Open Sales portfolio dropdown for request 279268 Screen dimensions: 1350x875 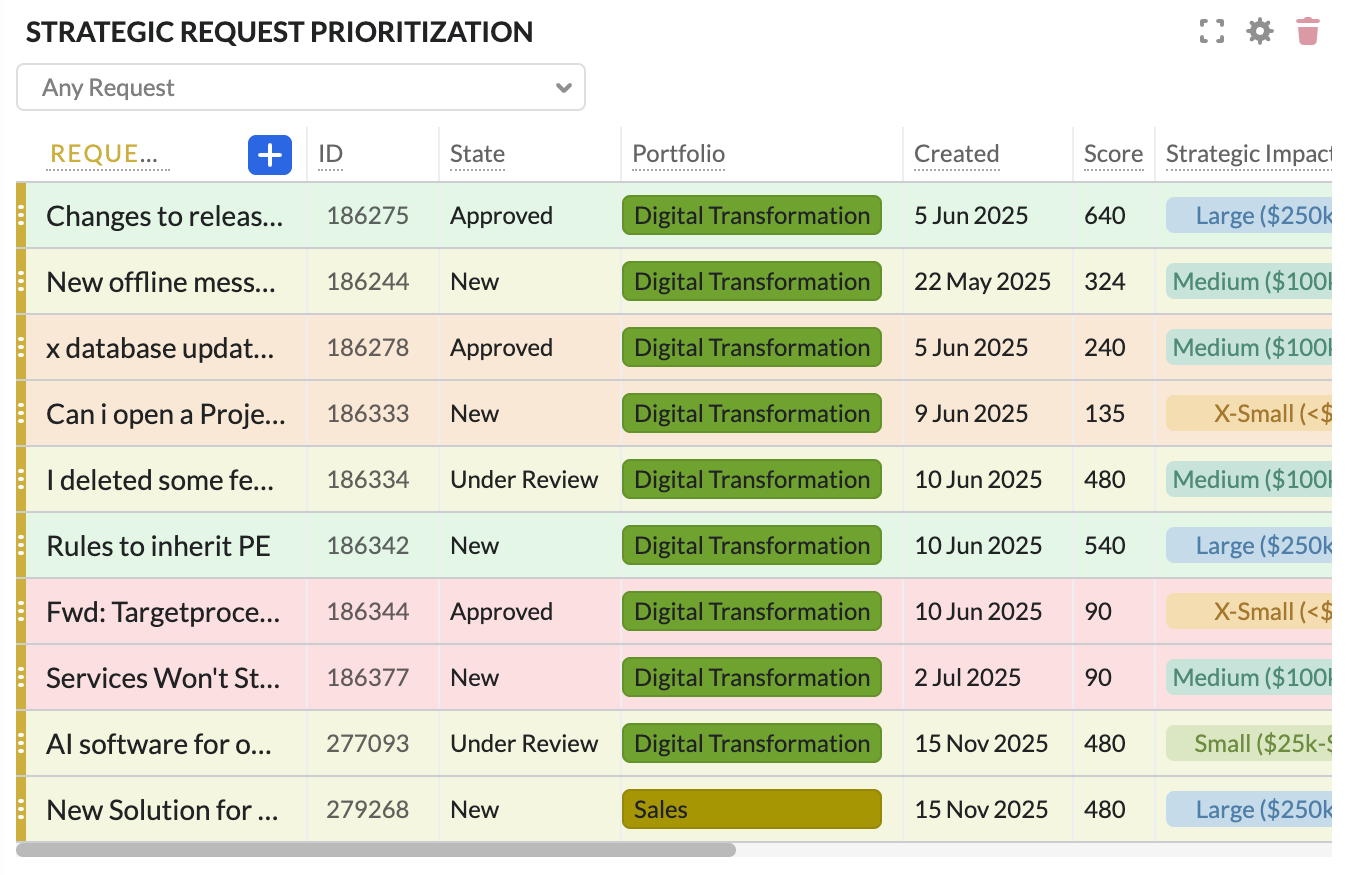pos(751,810)
